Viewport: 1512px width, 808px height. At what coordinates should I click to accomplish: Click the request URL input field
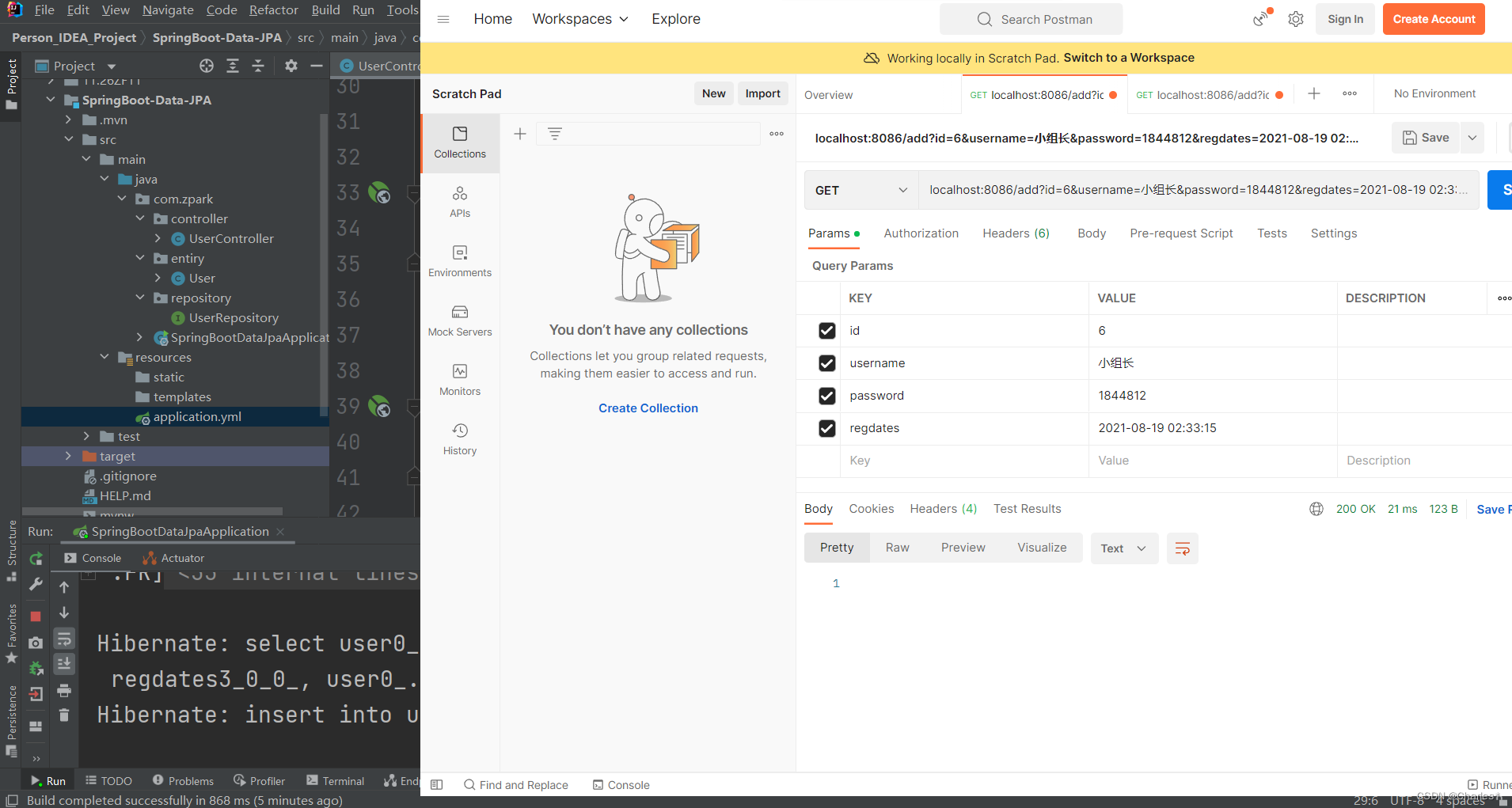point(1199,190)
